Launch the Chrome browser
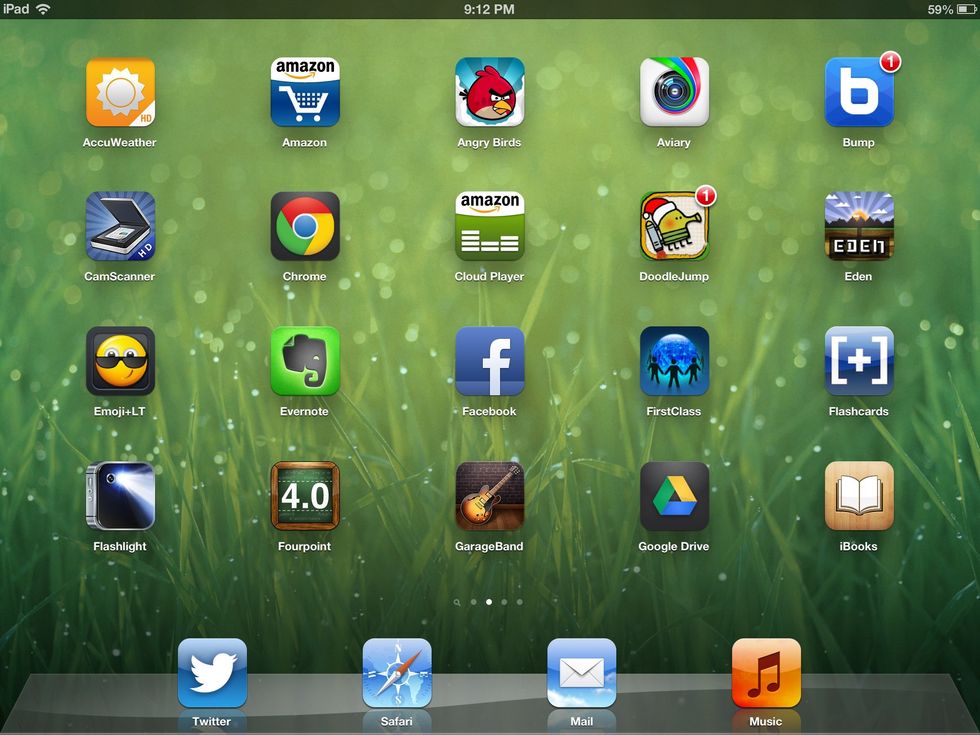This screenshot has height=735, width=980. coord(305,226)
